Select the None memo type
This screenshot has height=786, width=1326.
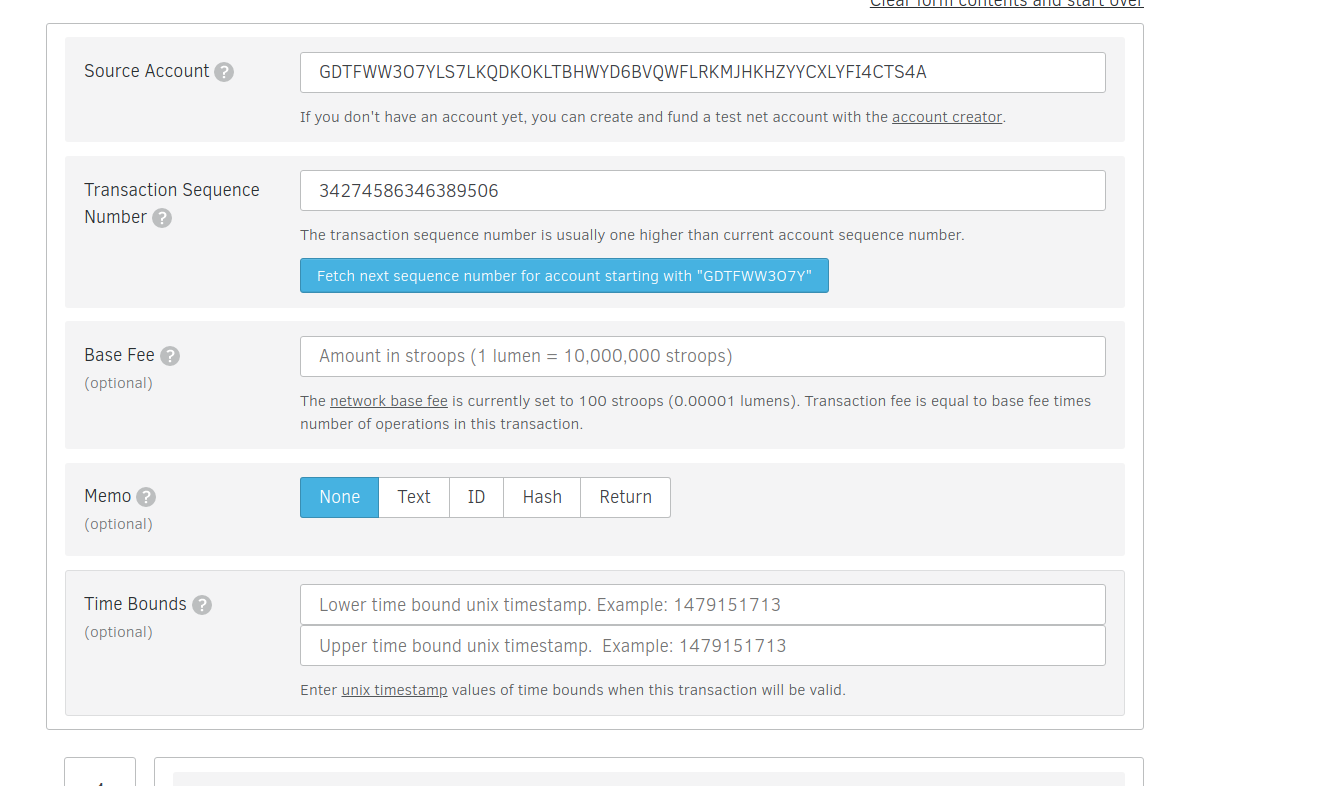(339, 497)
